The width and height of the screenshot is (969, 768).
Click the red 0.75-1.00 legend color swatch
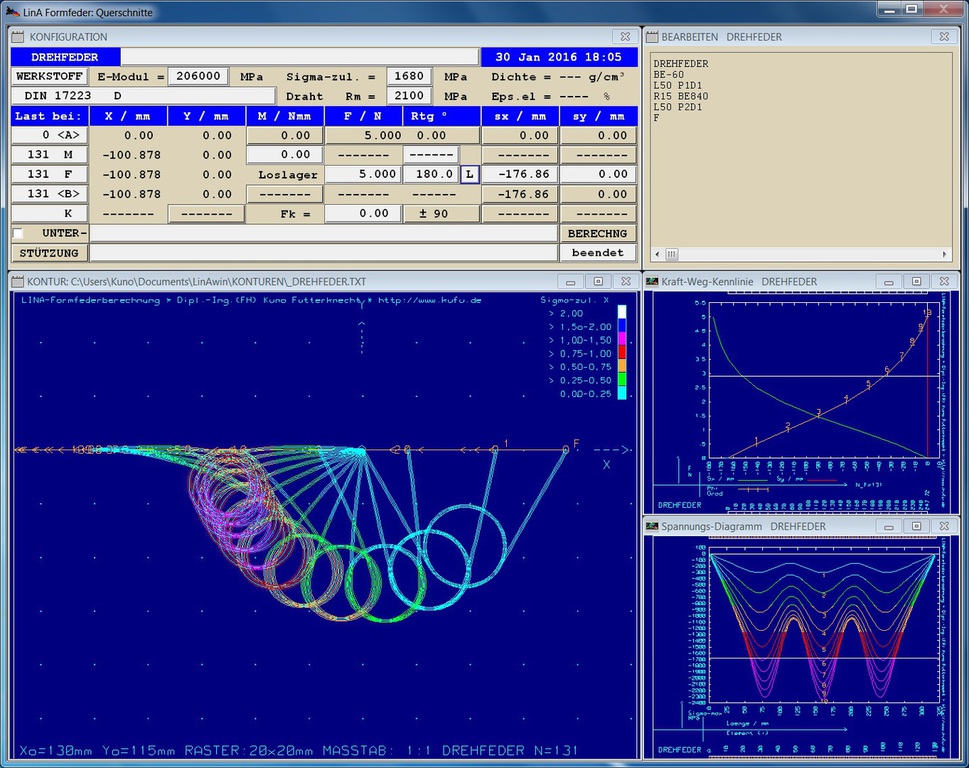pyautogui.click(x=622, y=353)
